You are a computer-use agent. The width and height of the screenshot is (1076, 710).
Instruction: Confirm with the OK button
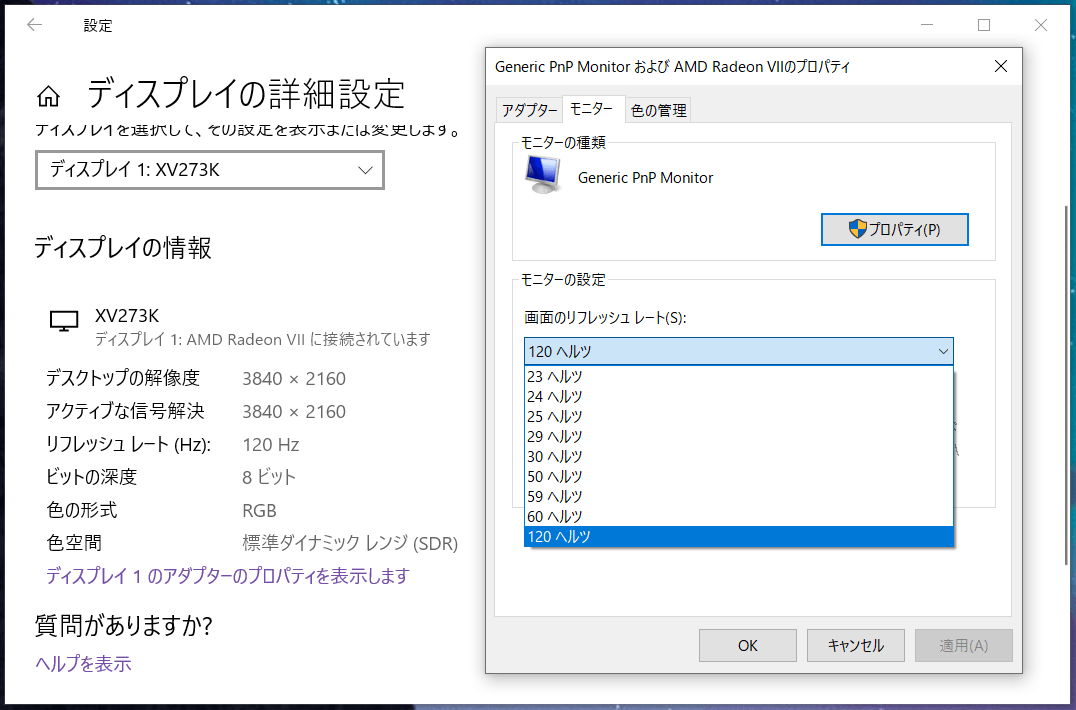coord(747,646)
